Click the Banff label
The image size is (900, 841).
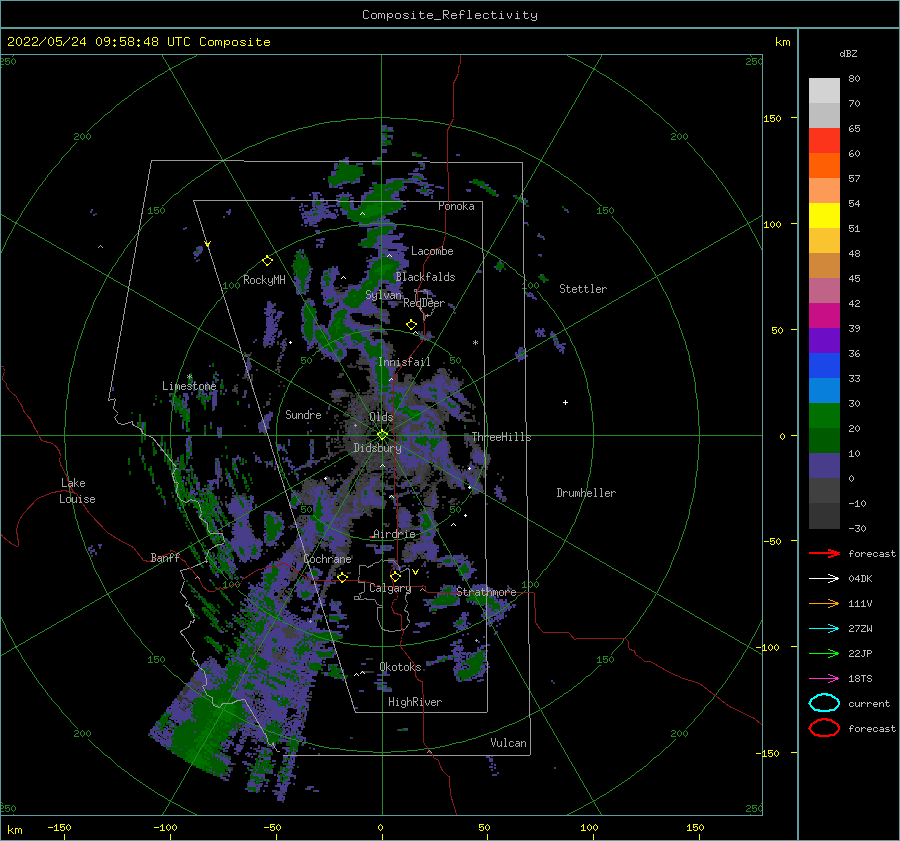[x=165, y=557]
